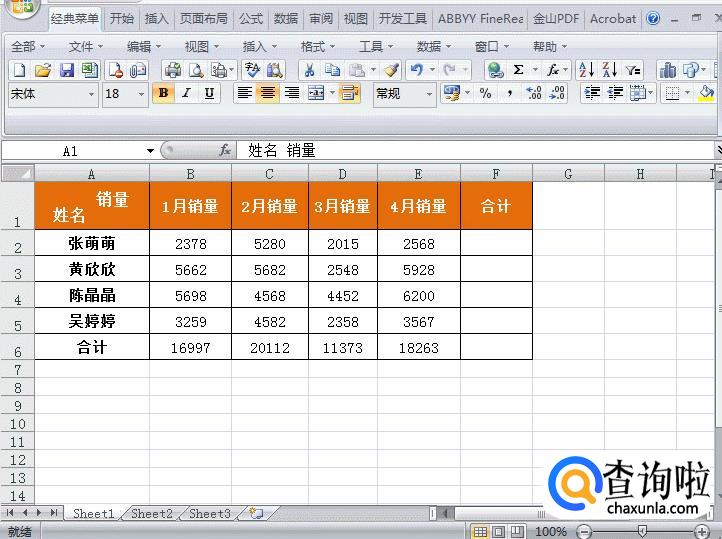Image resolution: width=722 pixels, height=539 pixels.
Task: Sort ascending with the A-Z icon
Action: [586, 70]
